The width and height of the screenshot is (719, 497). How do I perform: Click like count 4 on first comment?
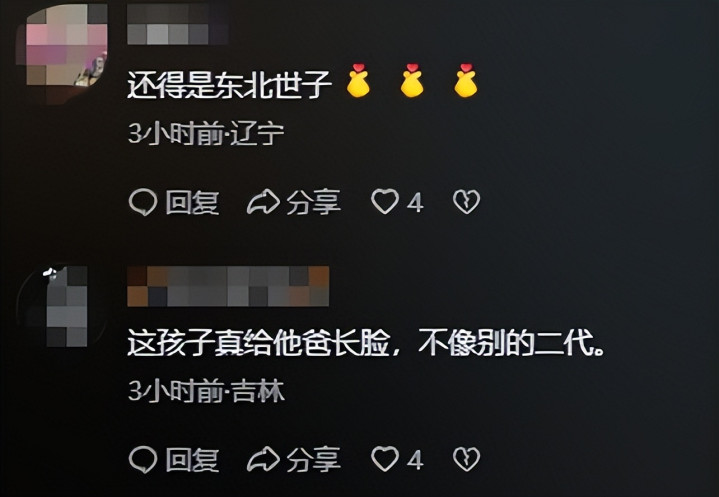click(x=415, y=202)
